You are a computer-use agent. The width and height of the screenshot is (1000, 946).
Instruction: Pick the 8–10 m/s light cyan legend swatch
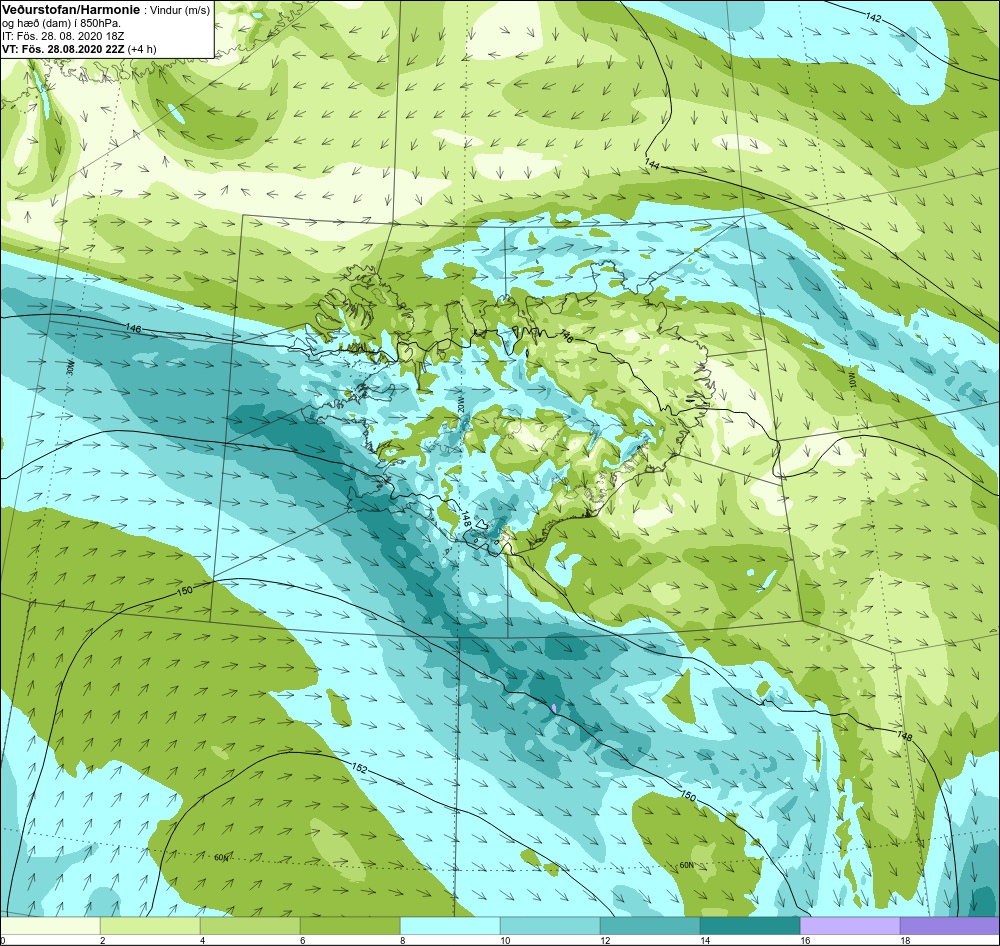pyautogui.click(x=450, y=926)
